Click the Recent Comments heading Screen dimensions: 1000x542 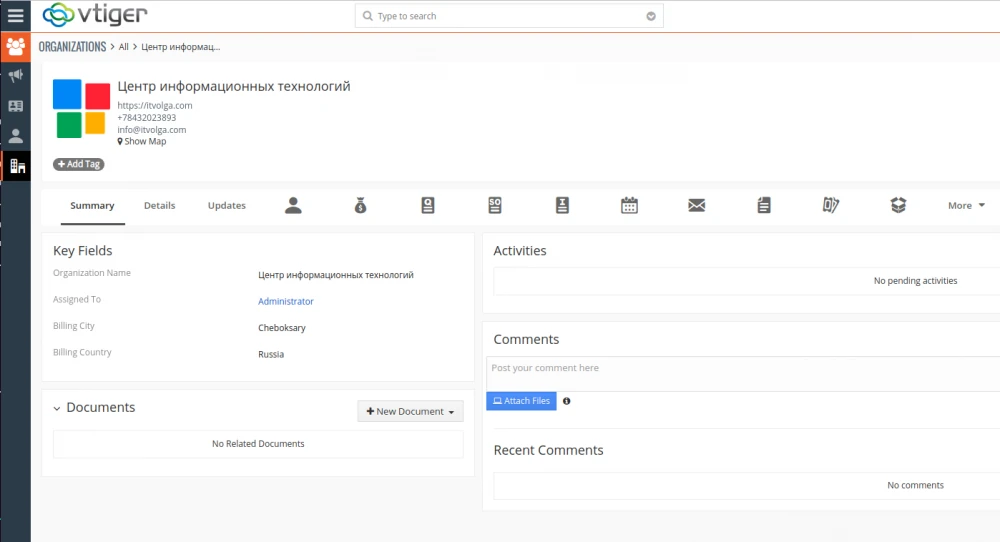point(548,450)
